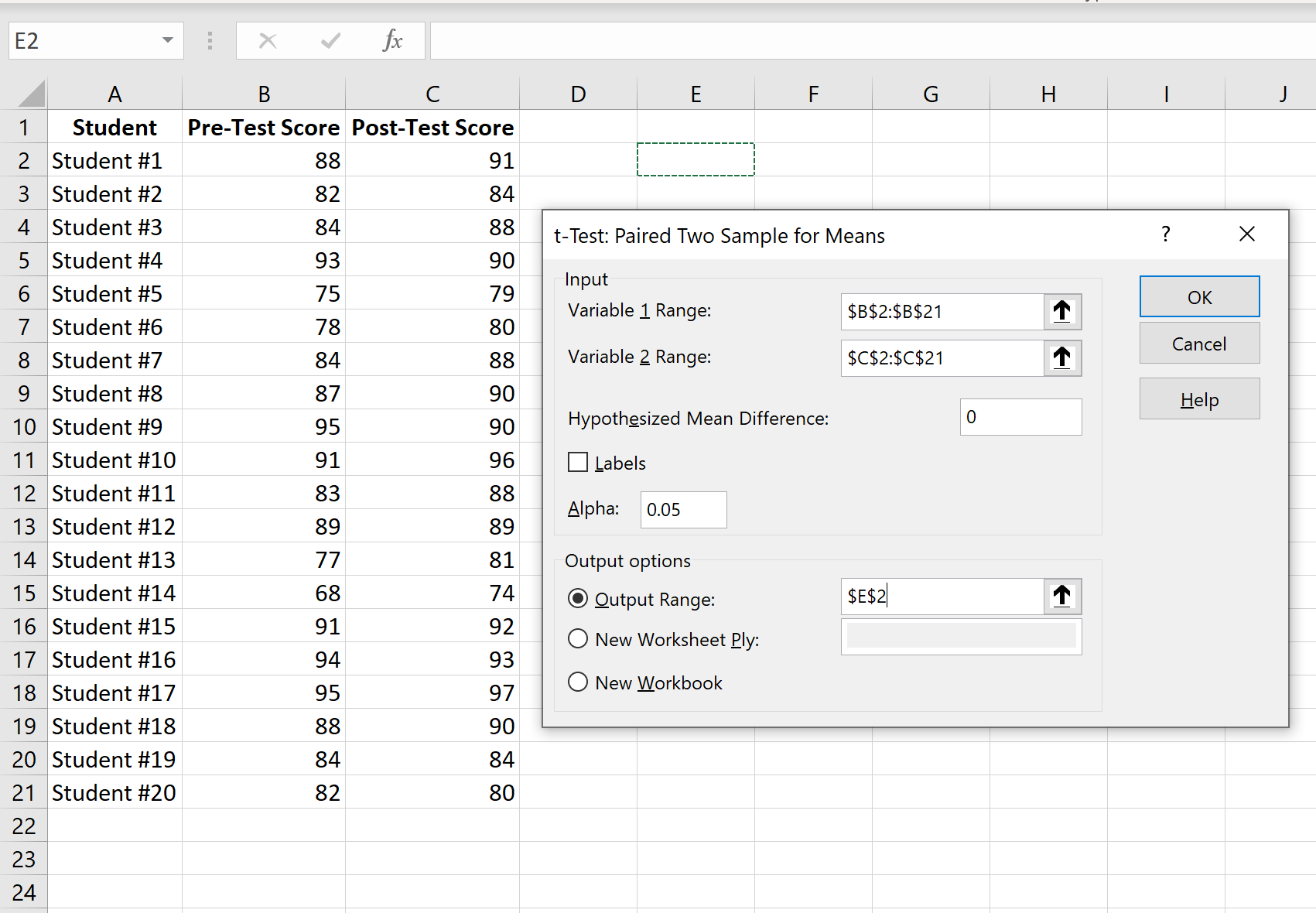The width and height of the screenshot is (1316, 913).
Task: Select row 22 header
Action: (24, 826)
